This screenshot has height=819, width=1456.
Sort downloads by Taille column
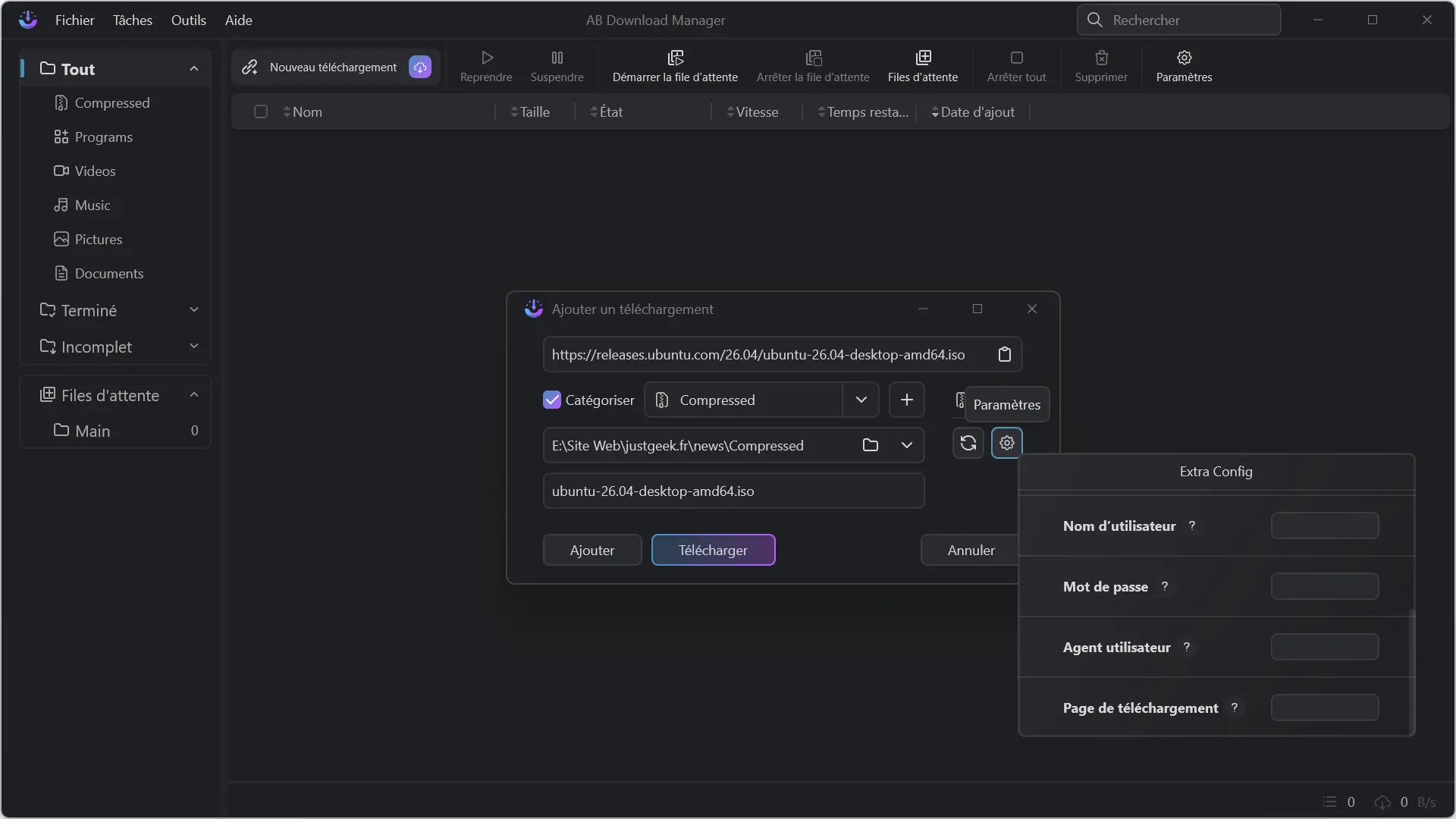click(x=530, y=111)
